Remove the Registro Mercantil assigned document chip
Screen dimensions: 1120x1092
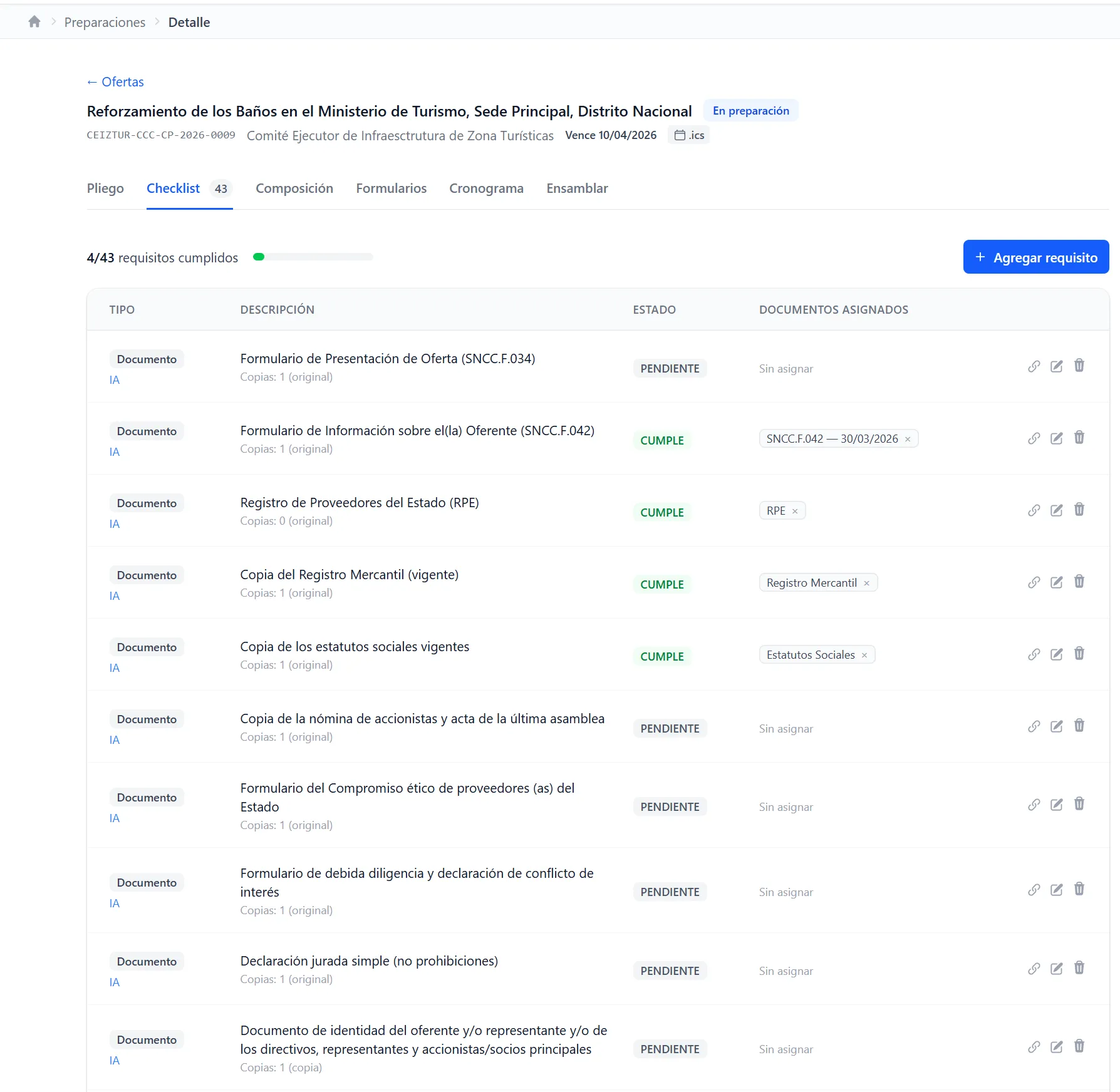[867, 584]
